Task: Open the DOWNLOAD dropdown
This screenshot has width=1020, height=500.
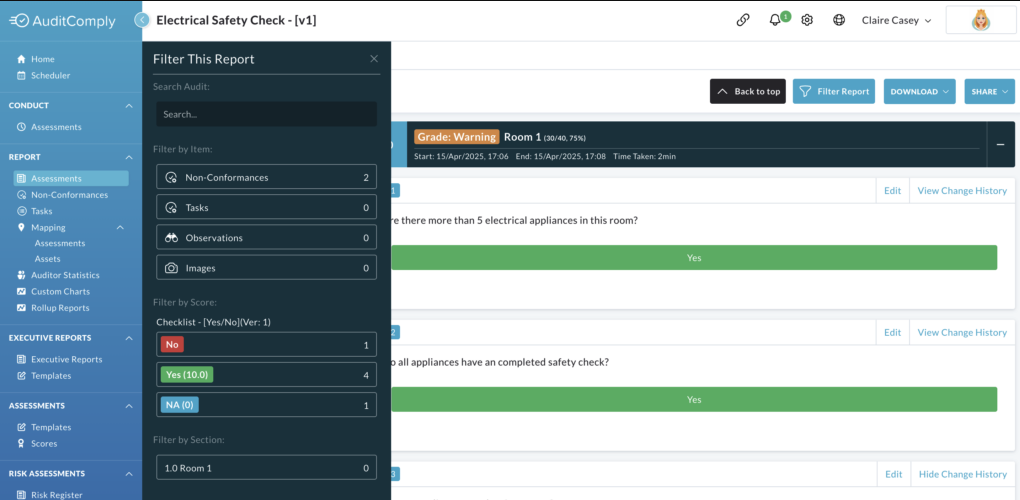Action: (x=919, y=92)
